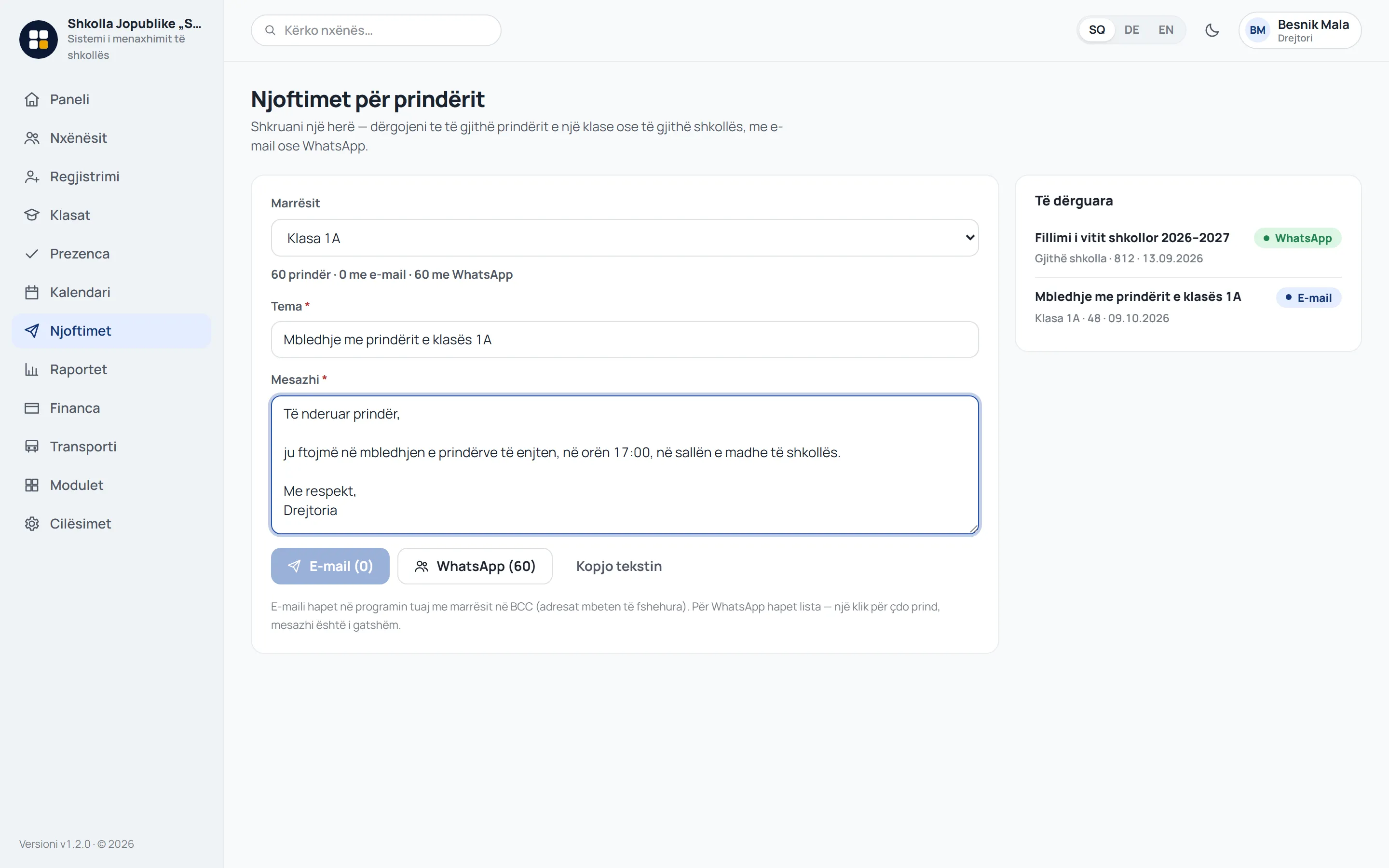Viewport: 1389px width, 868px height.
Task: Click the Kalendari calendar icon
Action: (x=32, y=292)
